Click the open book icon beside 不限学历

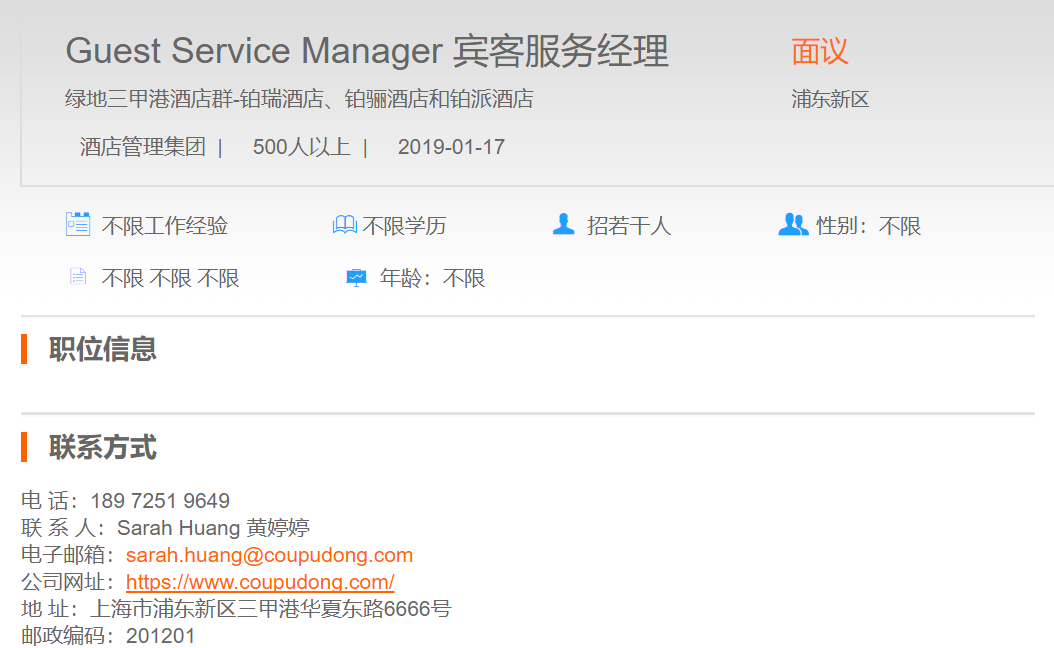[x=344, y=225]
